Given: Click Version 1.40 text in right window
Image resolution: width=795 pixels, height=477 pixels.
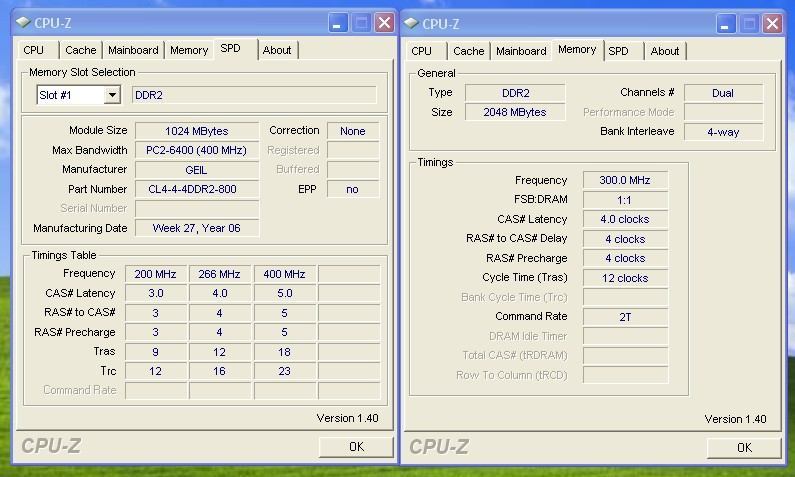Looking at the screenshot, I should point(735,419).
